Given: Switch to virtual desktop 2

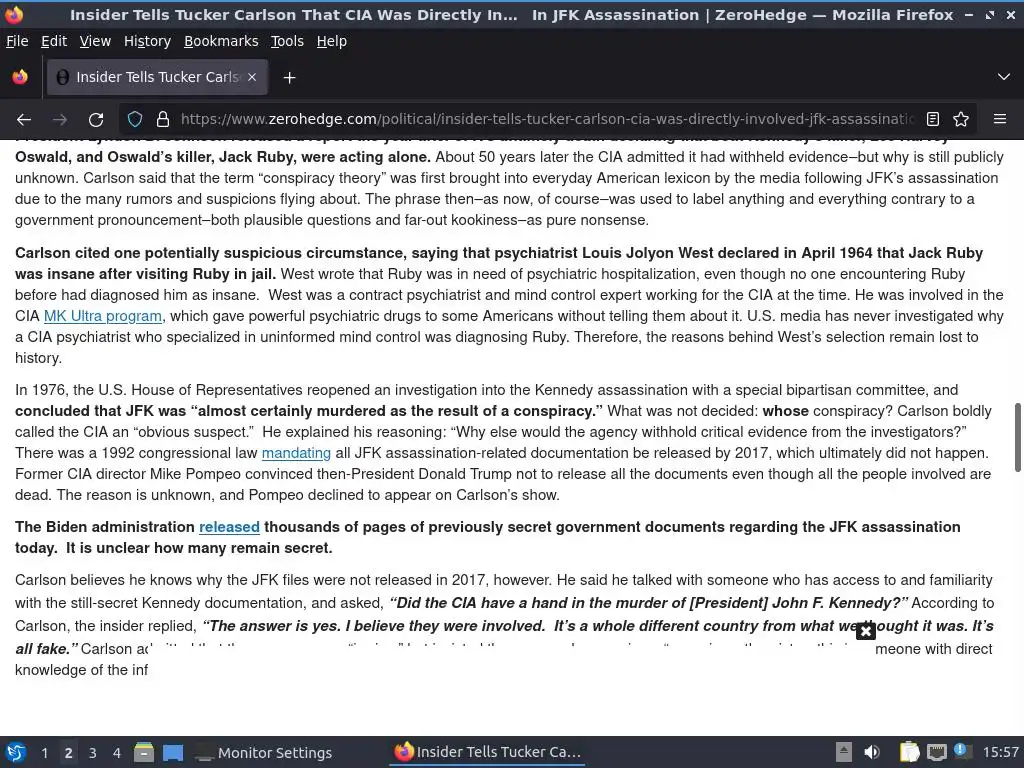Looking at the screenshot, I should click(68, 753).
